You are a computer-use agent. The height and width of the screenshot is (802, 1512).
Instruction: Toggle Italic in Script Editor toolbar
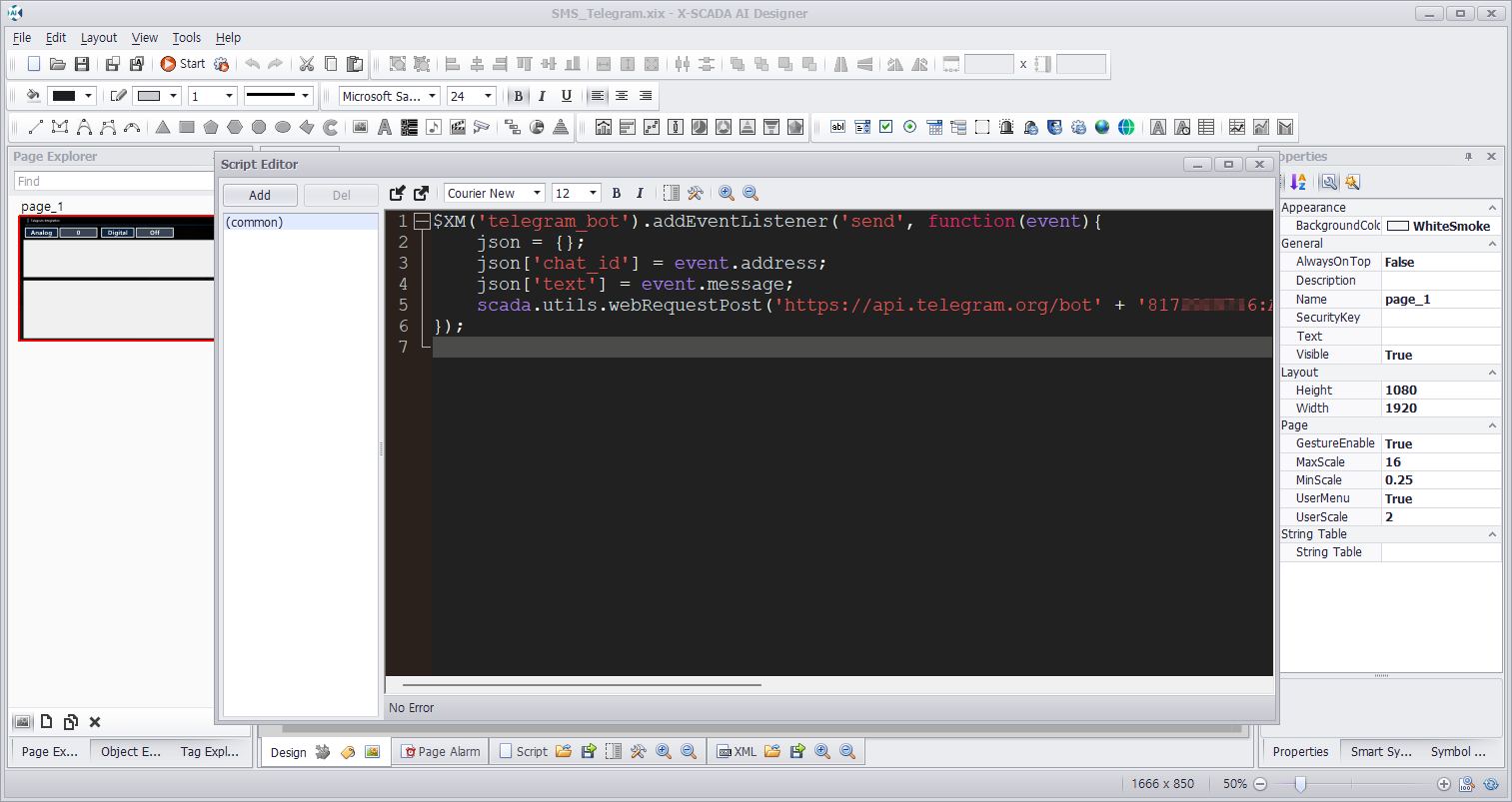640,193
